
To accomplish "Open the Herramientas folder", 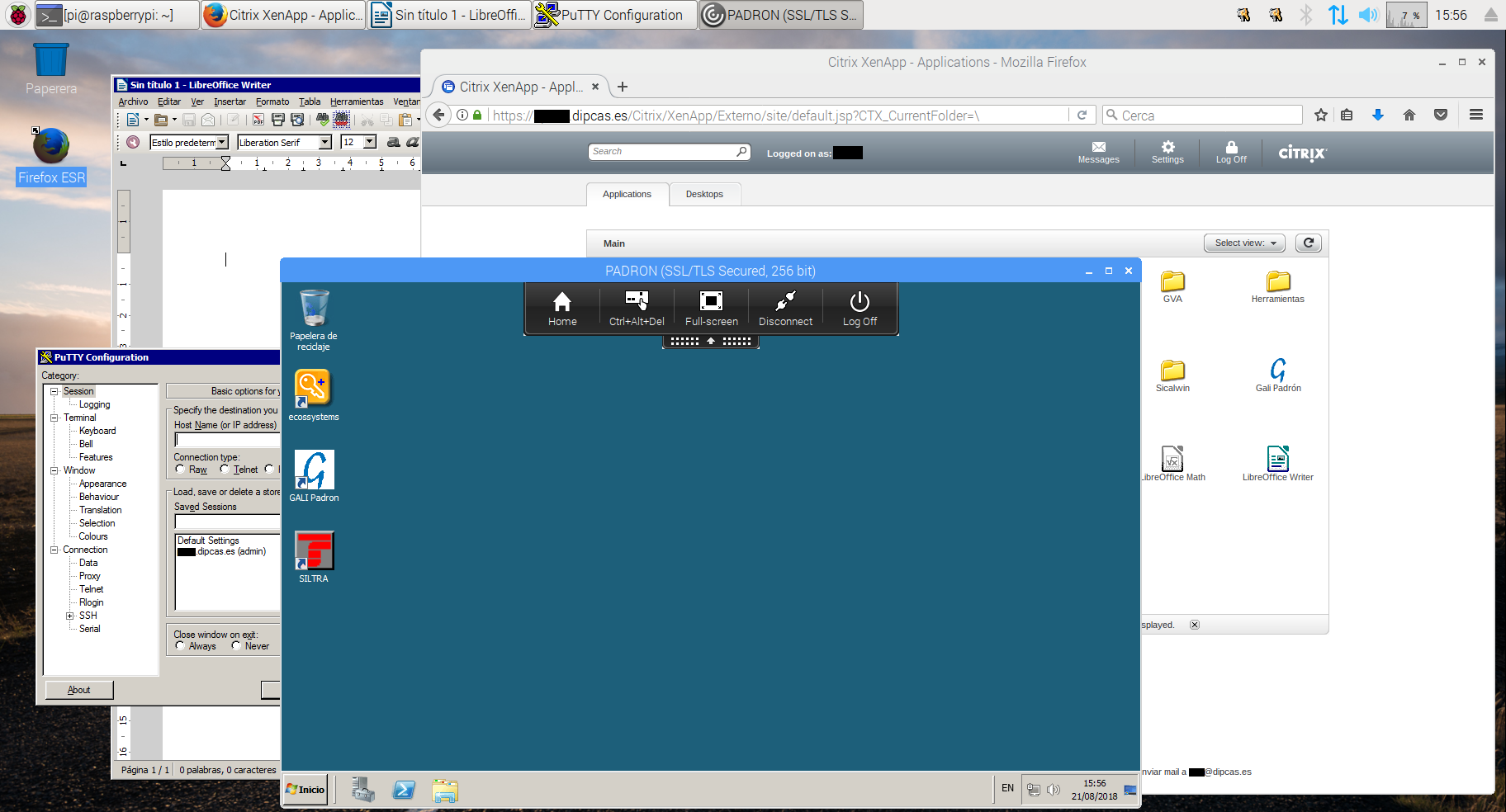I will coord(1278,287).
